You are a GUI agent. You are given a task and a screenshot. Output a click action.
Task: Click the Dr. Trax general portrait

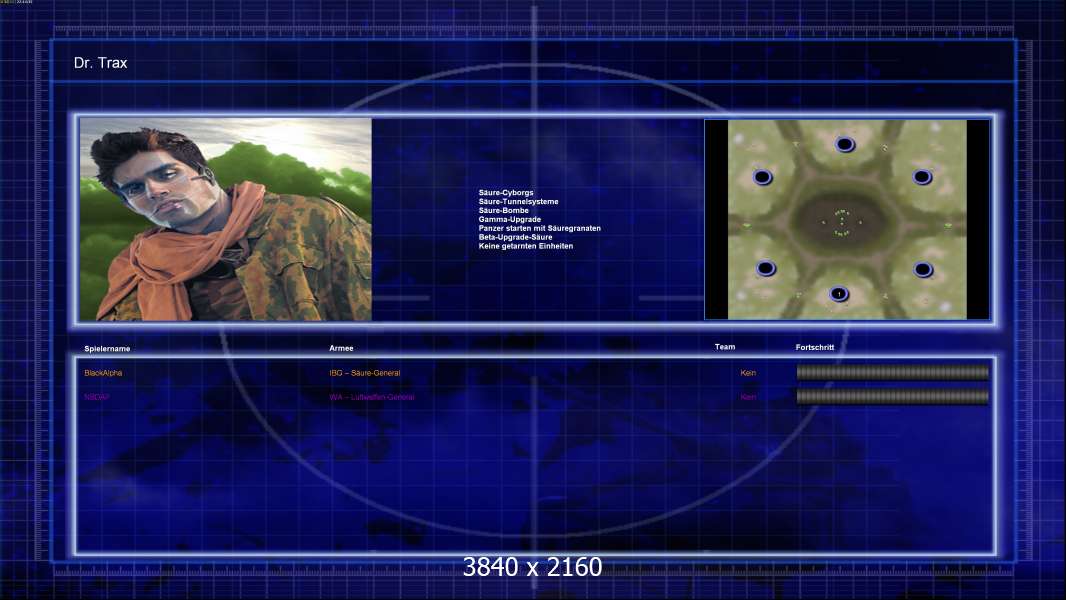coord(226,219)
